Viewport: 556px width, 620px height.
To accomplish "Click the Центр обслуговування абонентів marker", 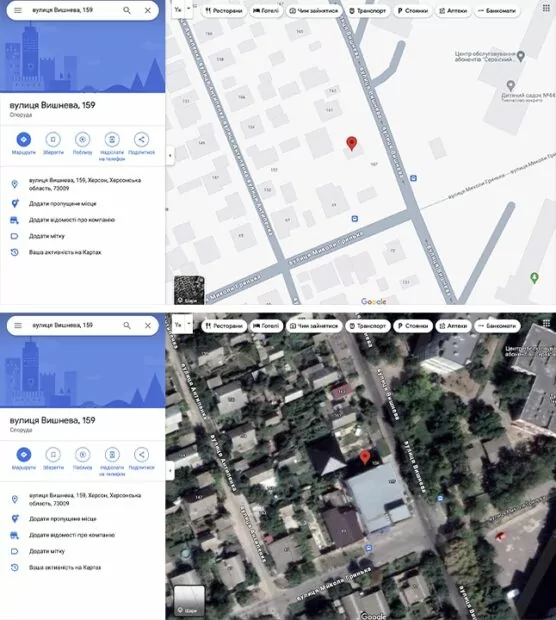I will 521,57.
